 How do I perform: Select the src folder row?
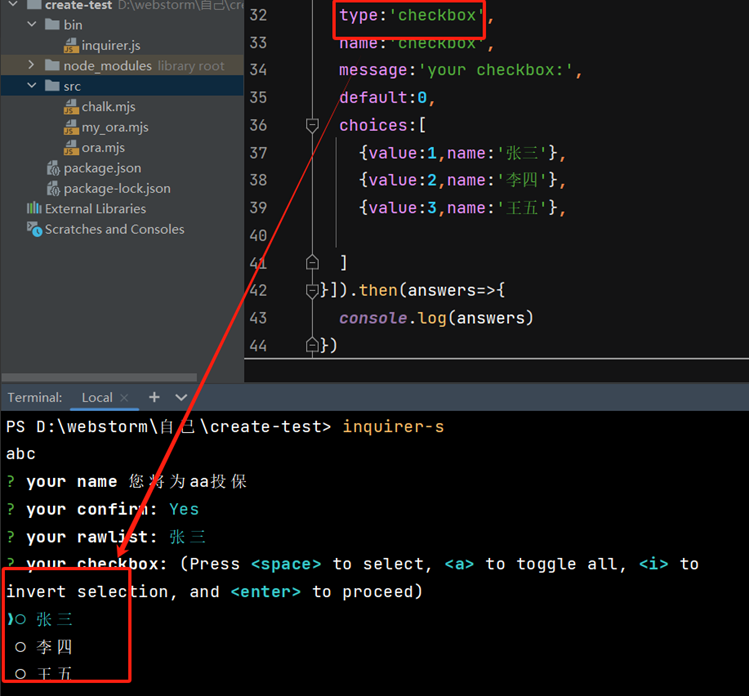[x=122, y=86]
